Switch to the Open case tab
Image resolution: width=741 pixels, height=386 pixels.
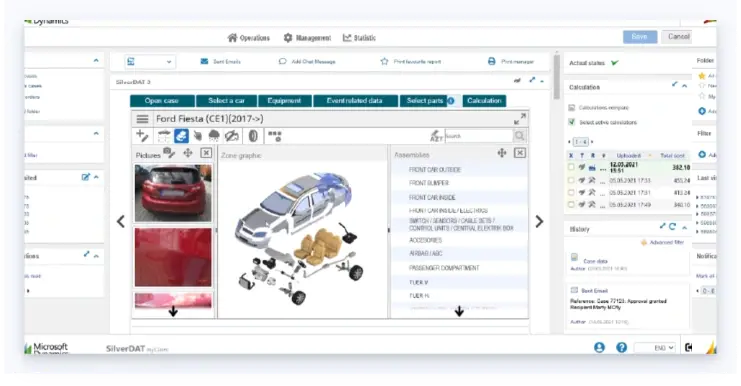(x=162, y=101)
